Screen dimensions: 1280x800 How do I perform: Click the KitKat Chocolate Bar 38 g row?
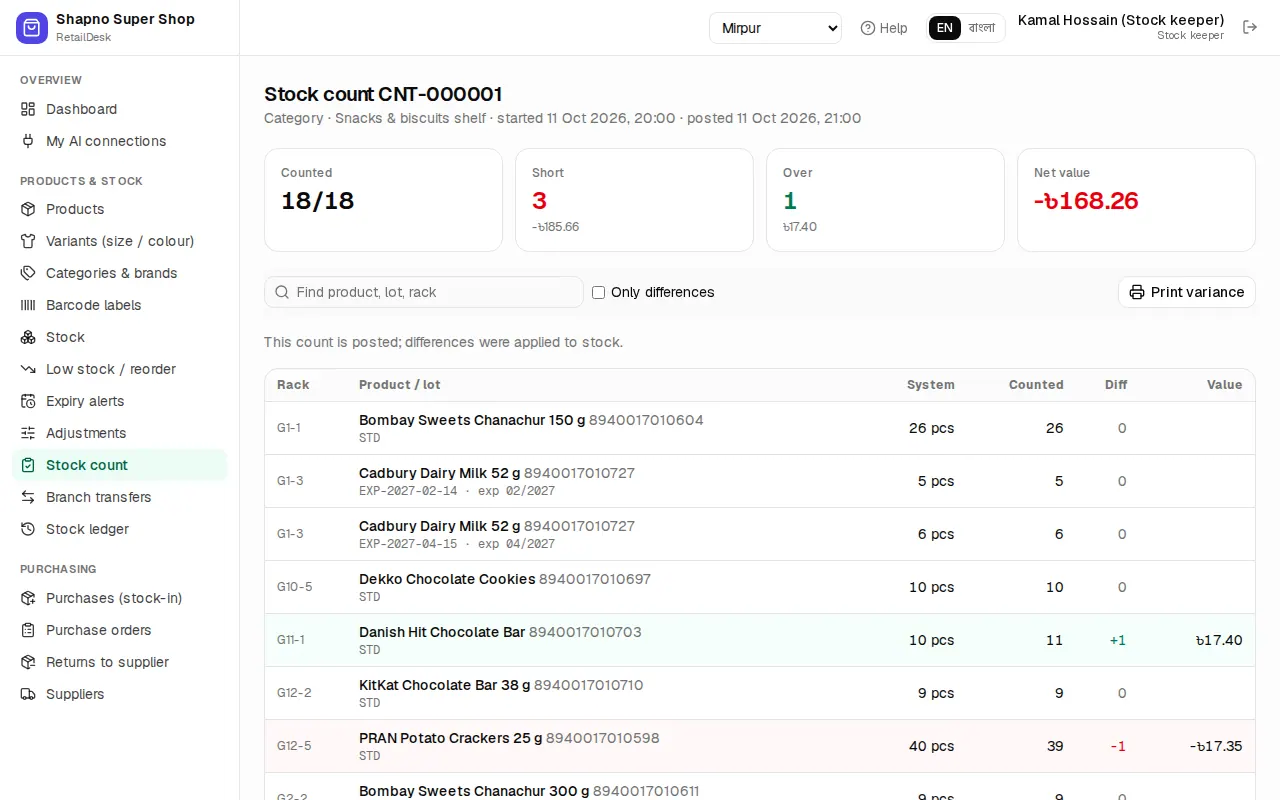click(760, 693)
